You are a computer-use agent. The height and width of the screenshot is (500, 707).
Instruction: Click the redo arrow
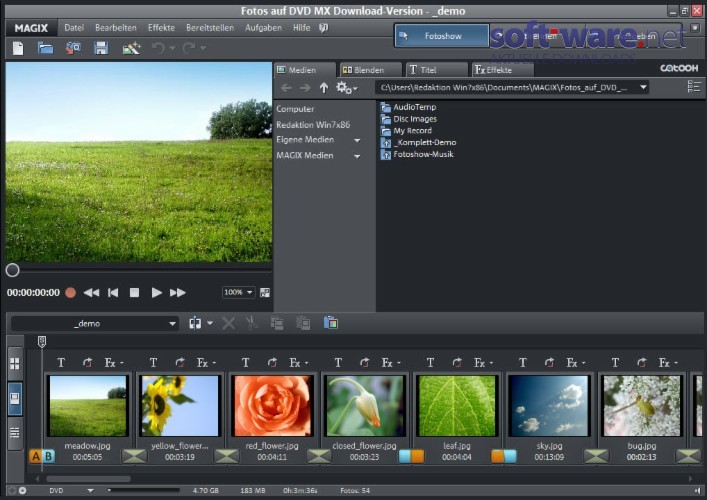point(189,47)
